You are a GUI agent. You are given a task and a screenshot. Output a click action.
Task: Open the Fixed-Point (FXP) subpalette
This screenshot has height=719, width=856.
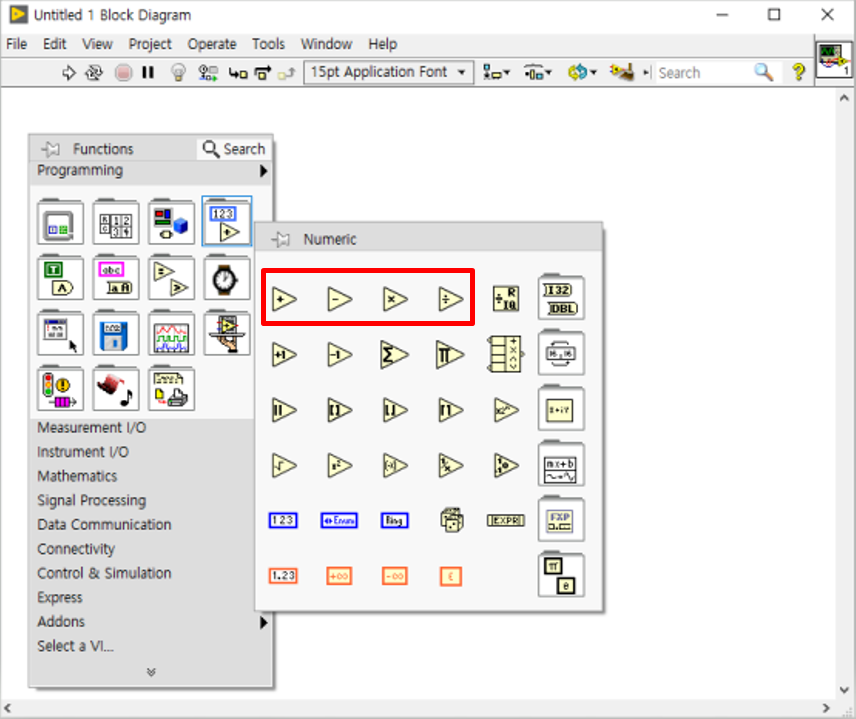coord(561,519)
